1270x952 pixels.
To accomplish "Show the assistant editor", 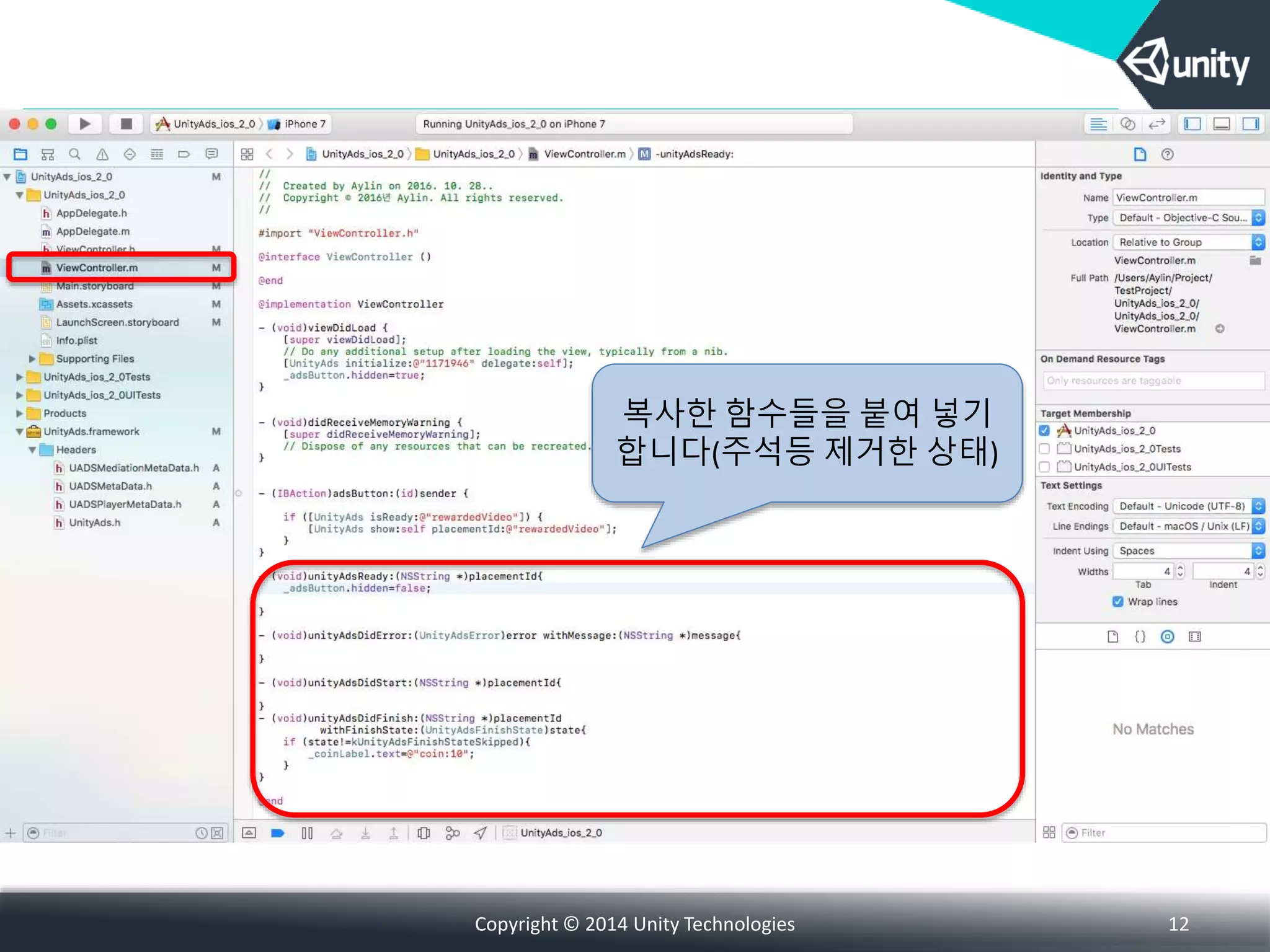I will click(1127, 124).
